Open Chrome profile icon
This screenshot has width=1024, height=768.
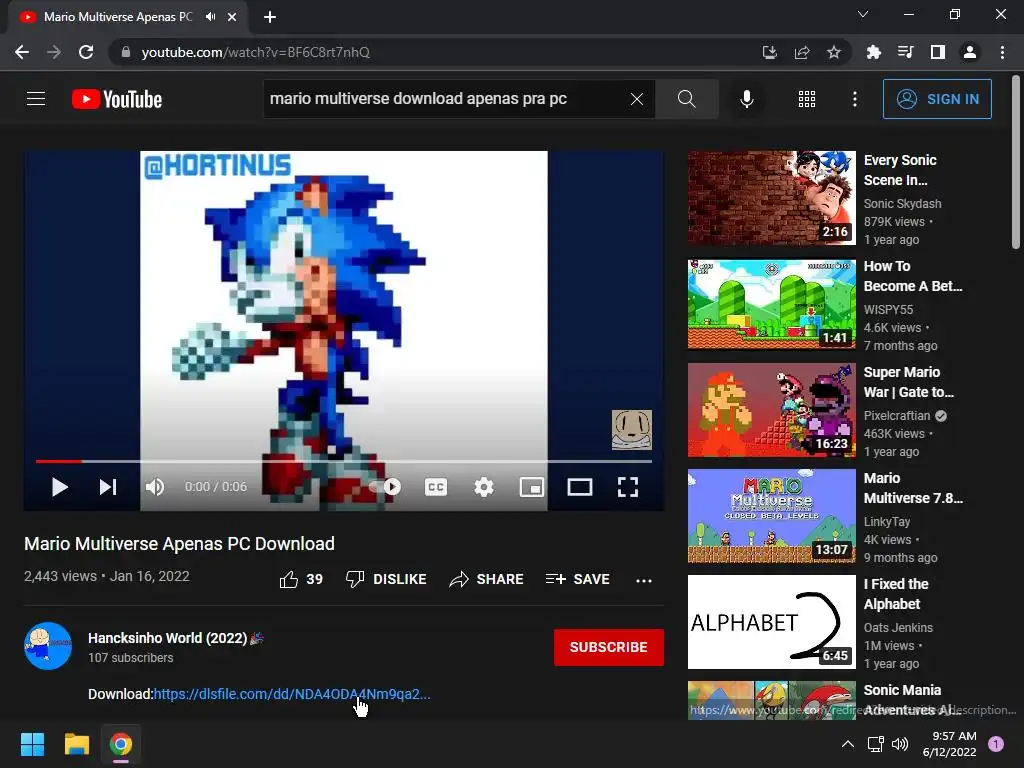[970, 52]
